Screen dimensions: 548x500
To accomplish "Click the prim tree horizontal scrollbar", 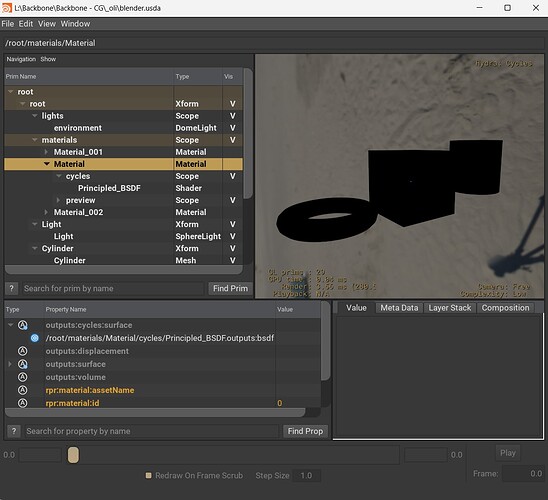I will point(124,270).
